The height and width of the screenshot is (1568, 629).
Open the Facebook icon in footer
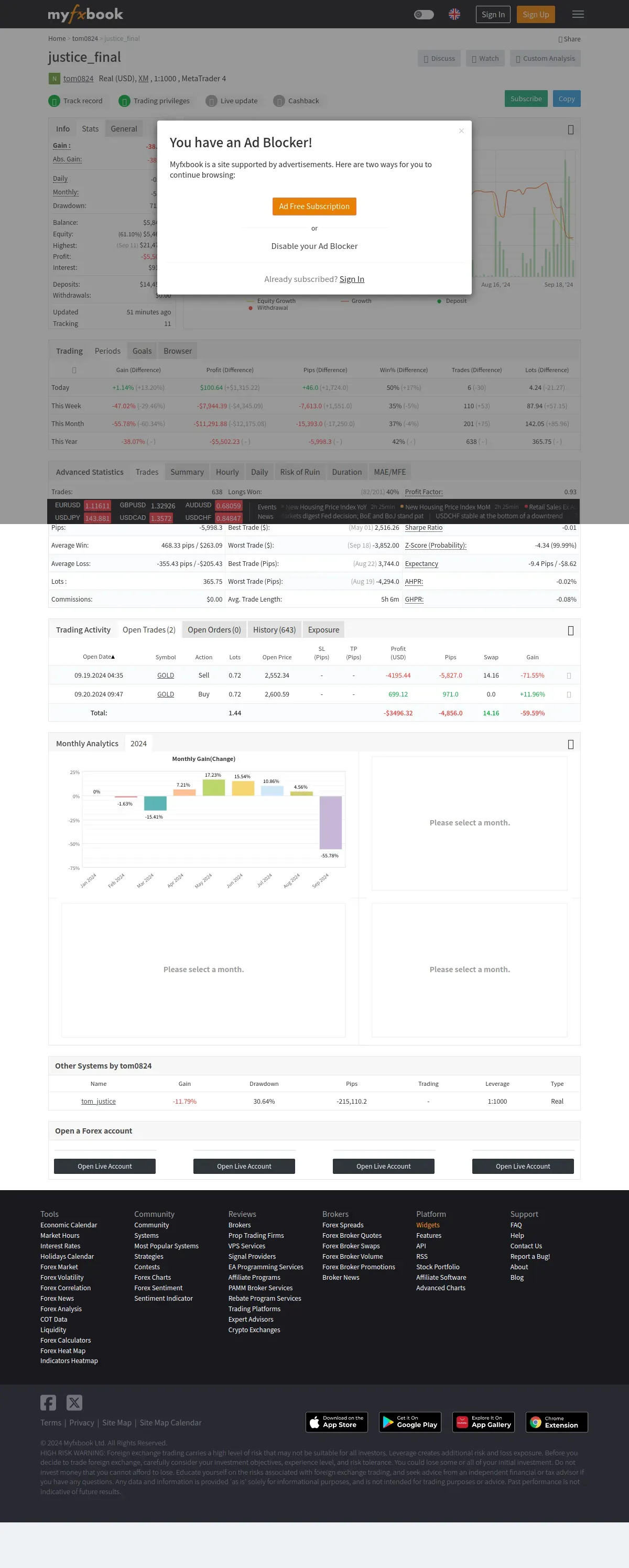(x=48, y=1402)
